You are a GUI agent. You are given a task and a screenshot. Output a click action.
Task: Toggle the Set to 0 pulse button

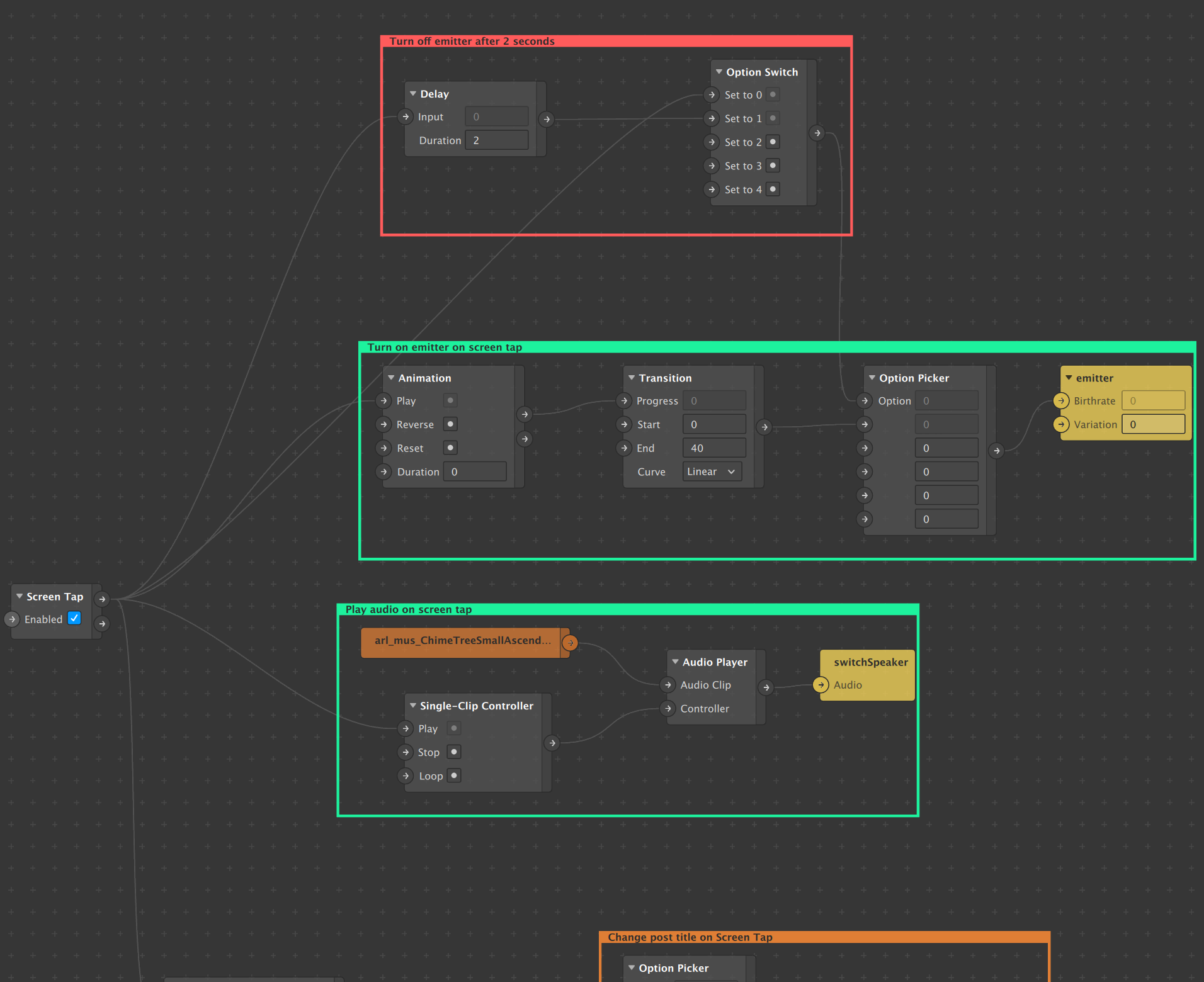click(773, 94)
